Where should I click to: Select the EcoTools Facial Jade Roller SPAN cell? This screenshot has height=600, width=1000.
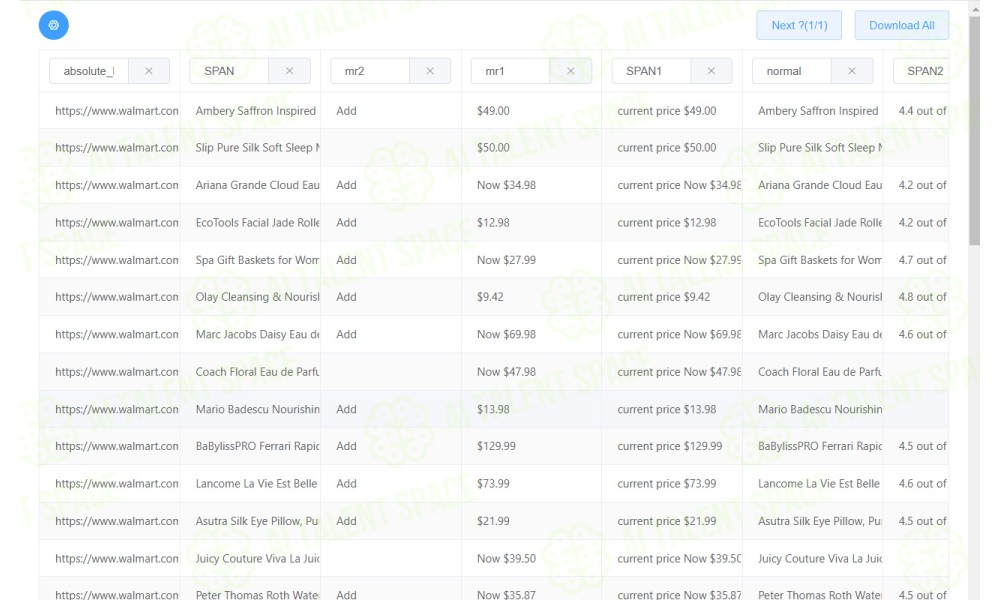click(250, 223)
